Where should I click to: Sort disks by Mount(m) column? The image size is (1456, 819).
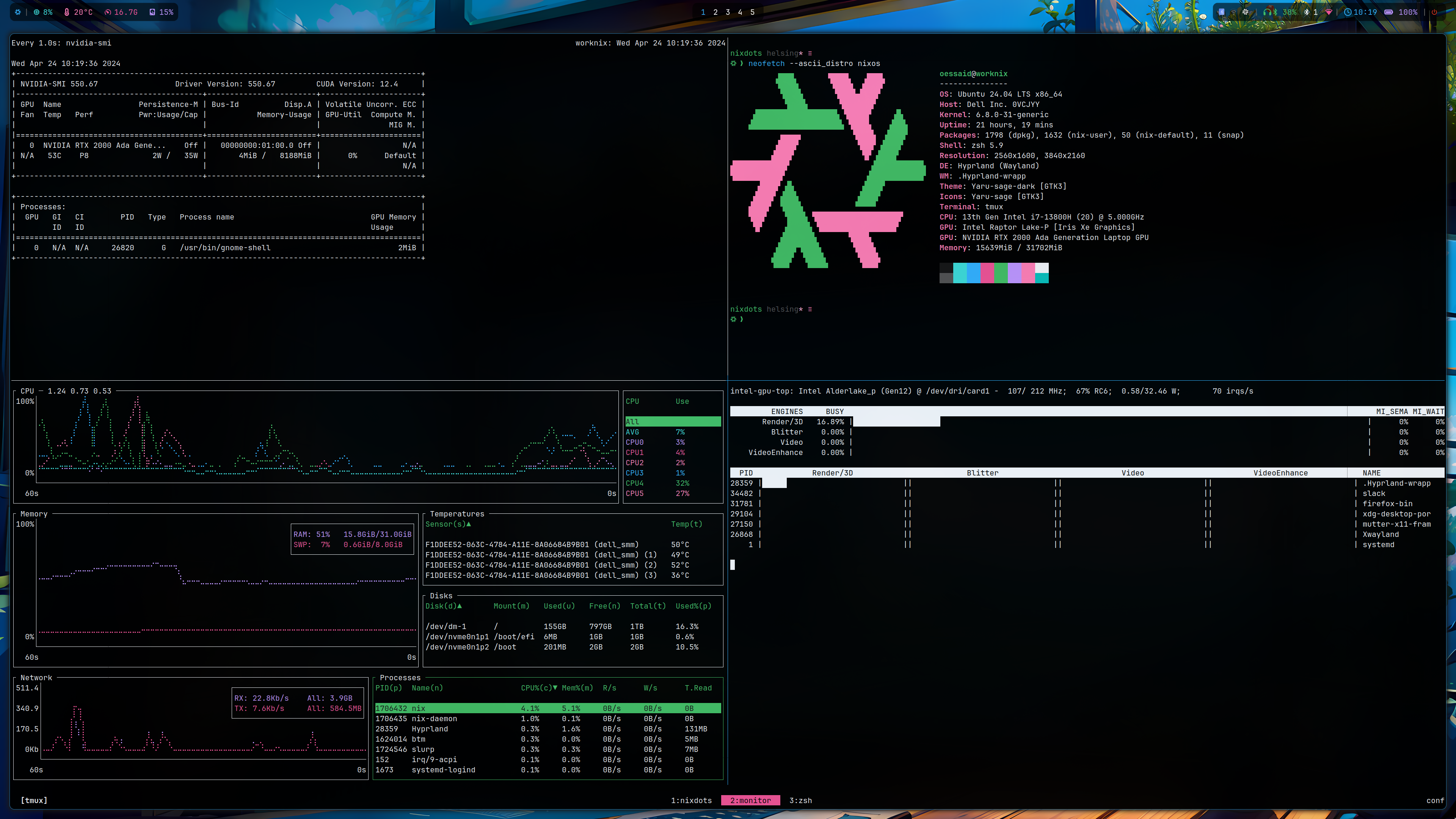click(511, 606)
